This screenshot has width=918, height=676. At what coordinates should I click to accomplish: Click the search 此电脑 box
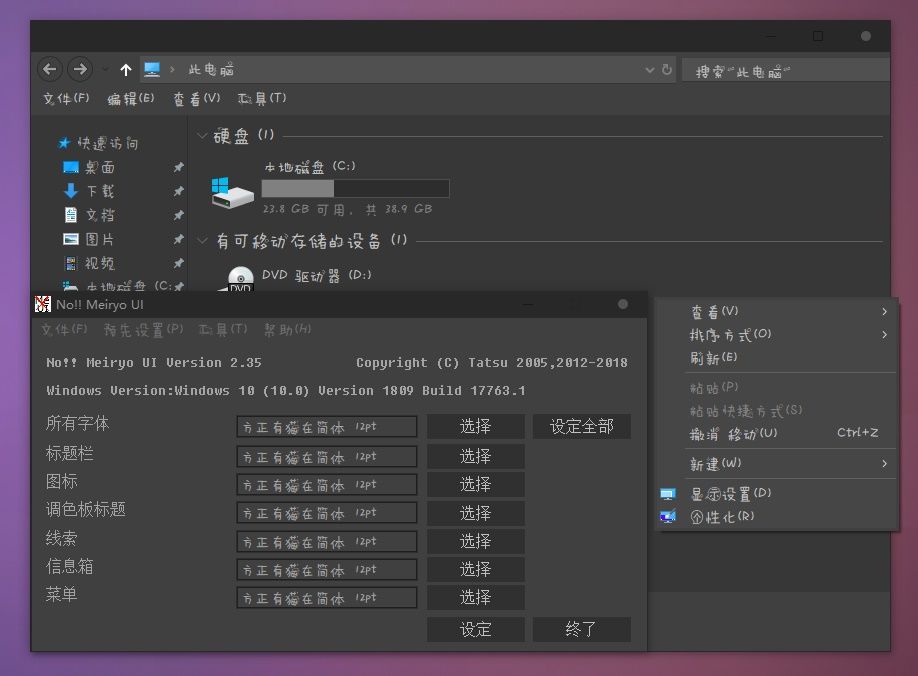click(786, 71)
